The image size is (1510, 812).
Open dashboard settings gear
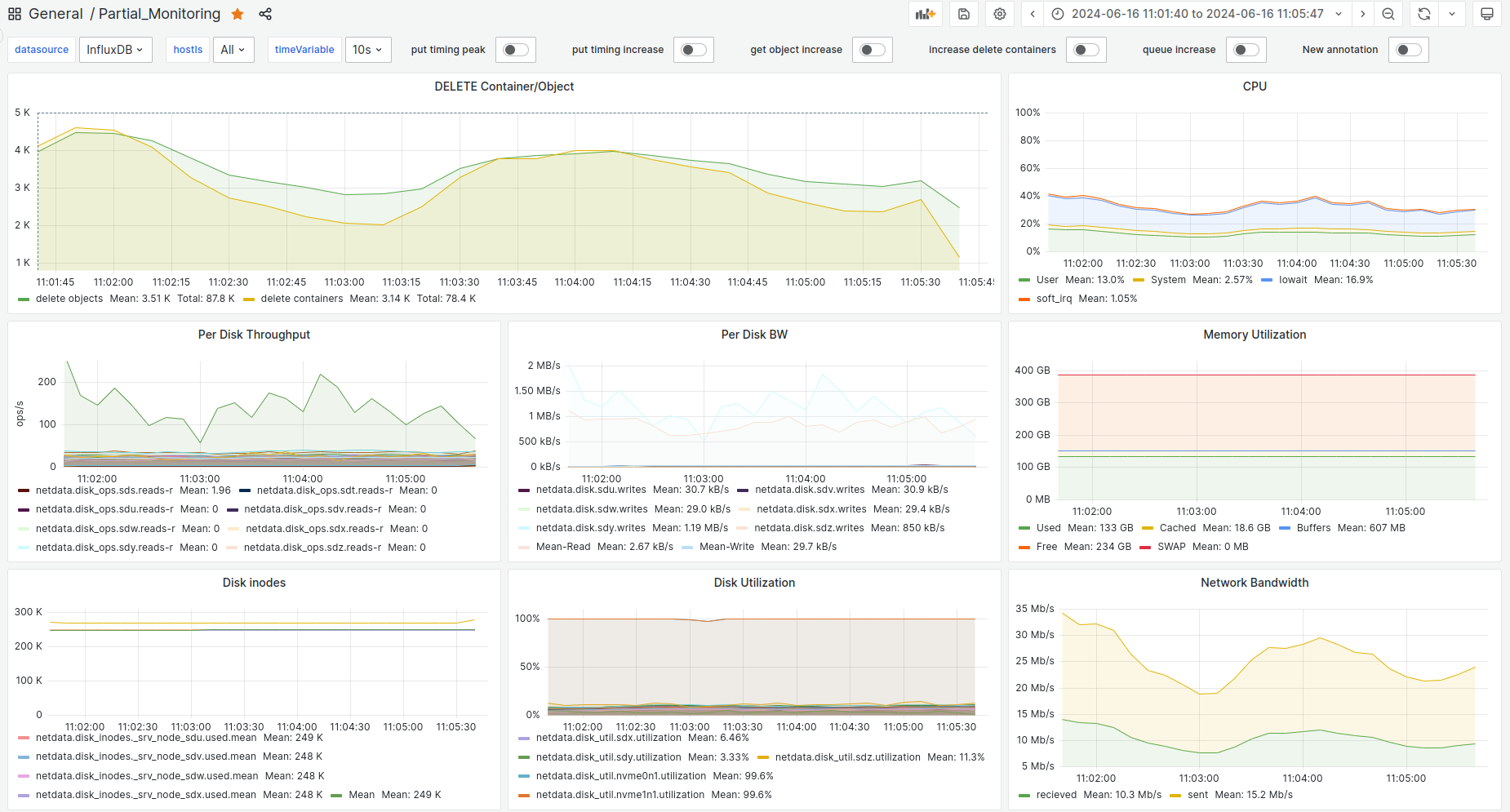[1000, 14]
